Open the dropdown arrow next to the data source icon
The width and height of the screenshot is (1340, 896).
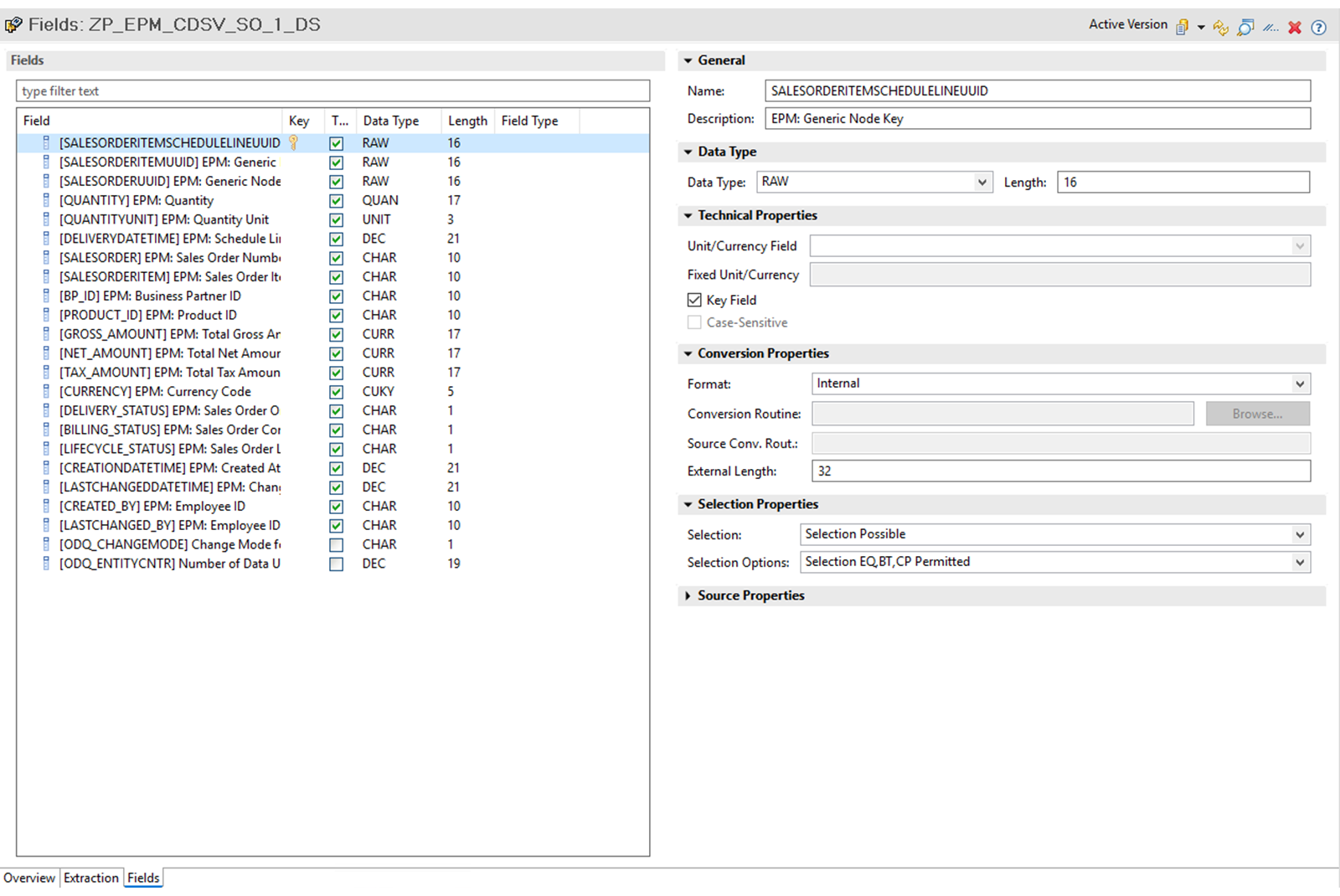coord(1201,28)
